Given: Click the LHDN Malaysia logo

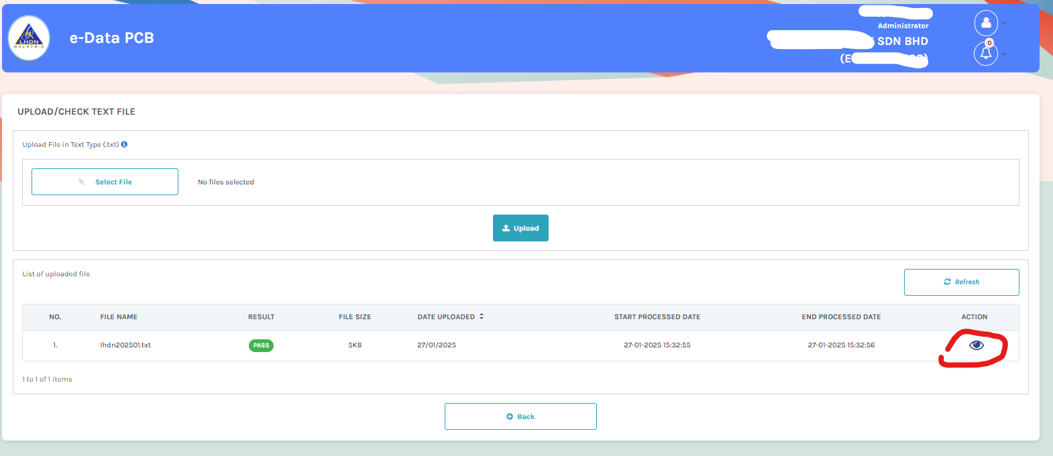Looking at the screenshot, I should coord(28,38).
